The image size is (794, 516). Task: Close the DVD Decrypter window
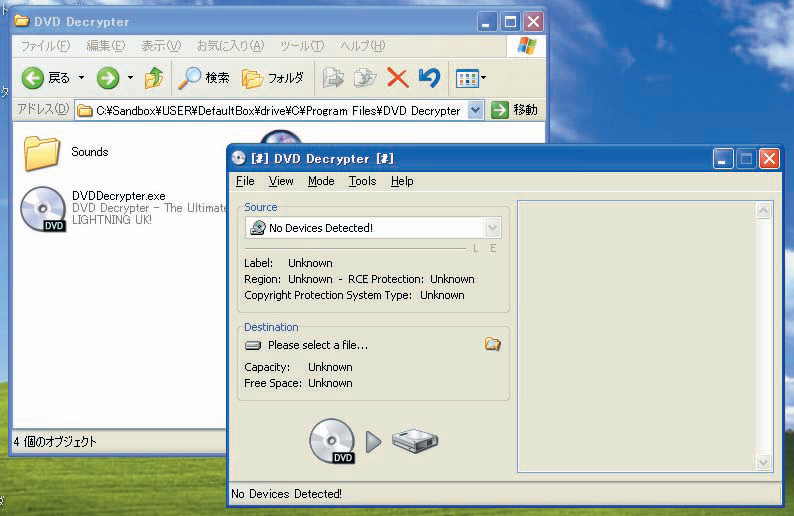[x=769, y=159]
